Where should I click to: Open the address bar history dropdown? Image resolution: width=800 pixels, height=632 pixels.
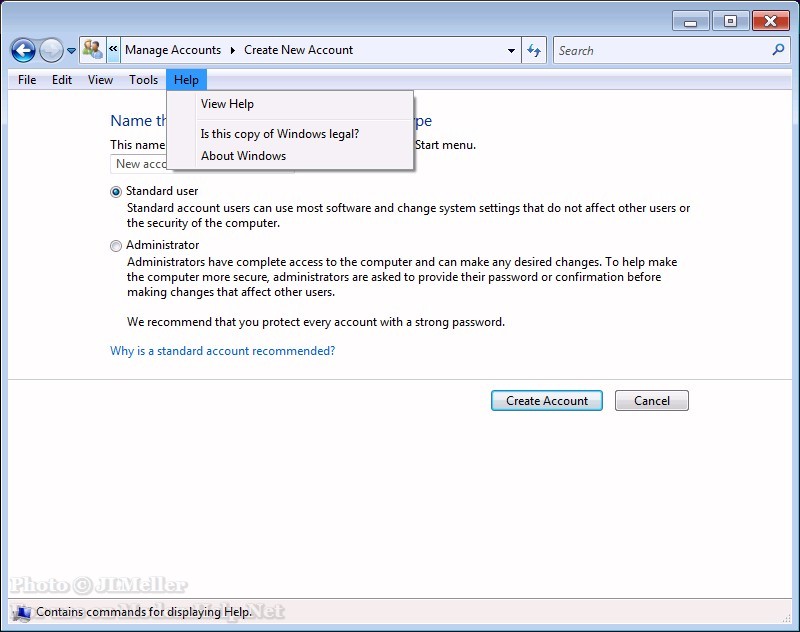[x=511, y=50]
